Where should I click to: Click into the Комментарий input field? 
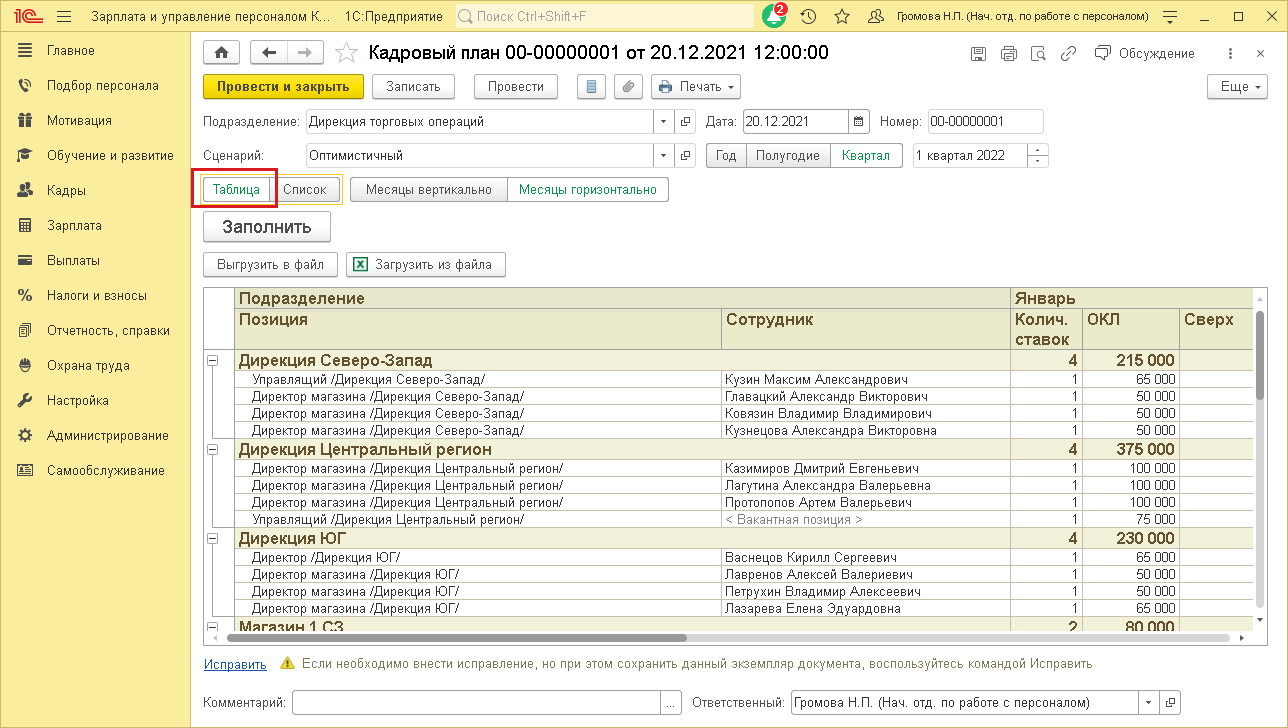coord(476,702)
